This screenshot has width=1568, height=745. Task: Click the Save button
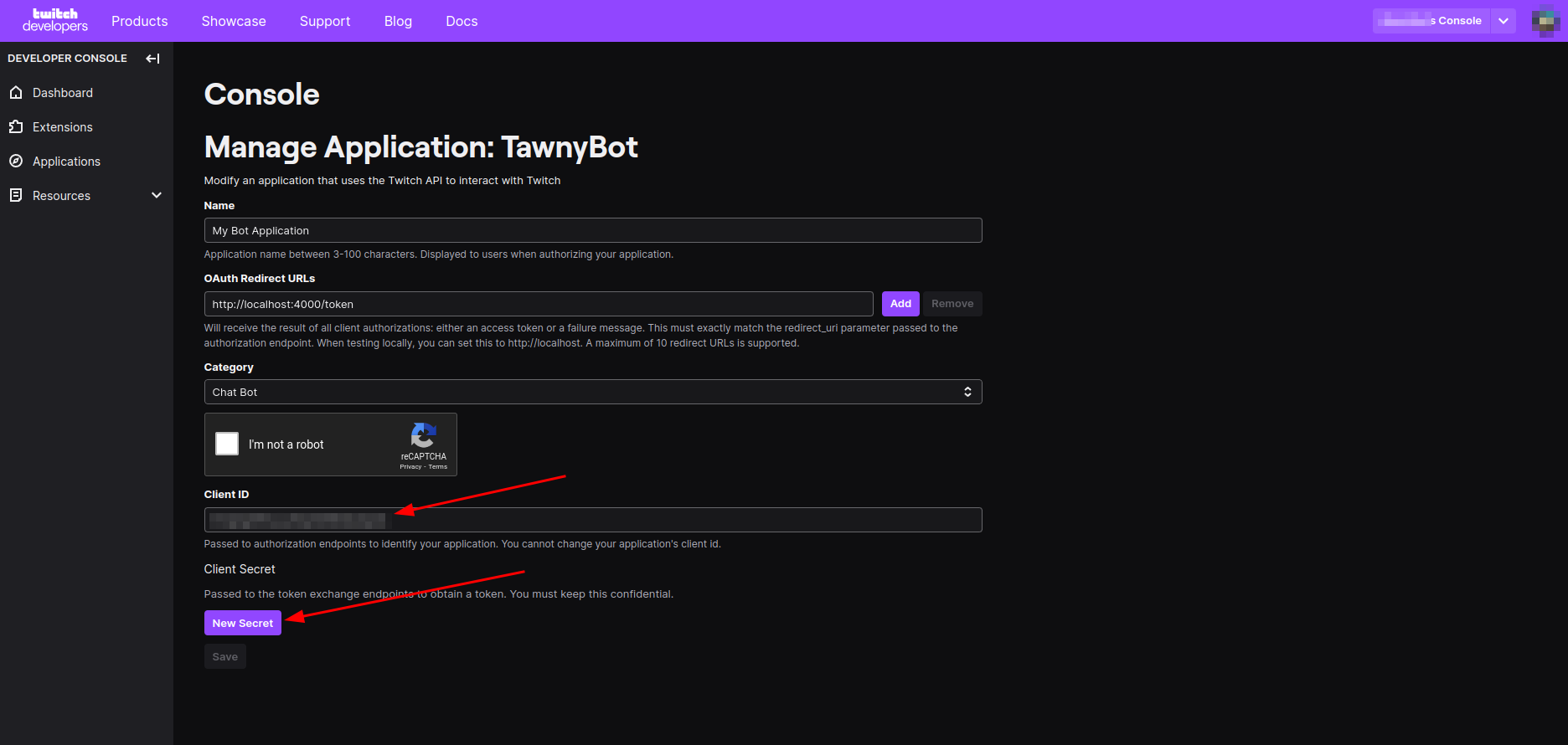pos(225,656)
